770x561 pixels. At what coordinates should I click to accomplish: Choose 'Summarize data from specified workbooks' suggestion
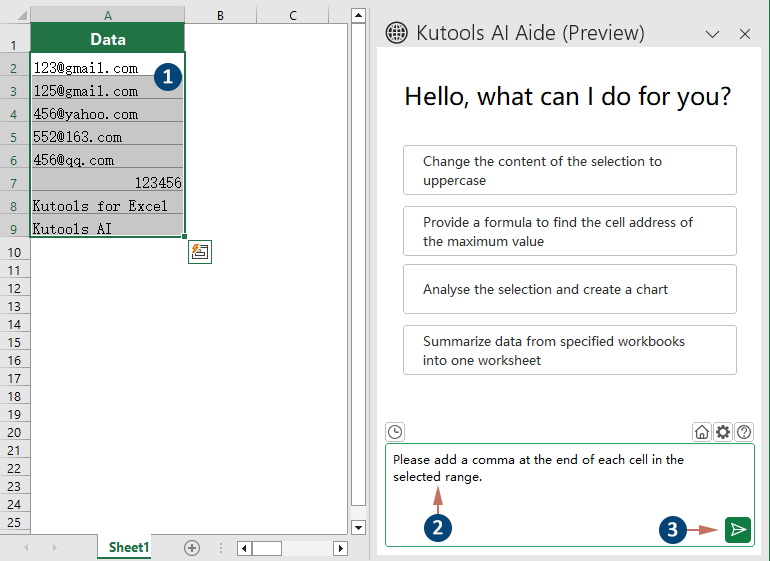click(x=569, y=350)
